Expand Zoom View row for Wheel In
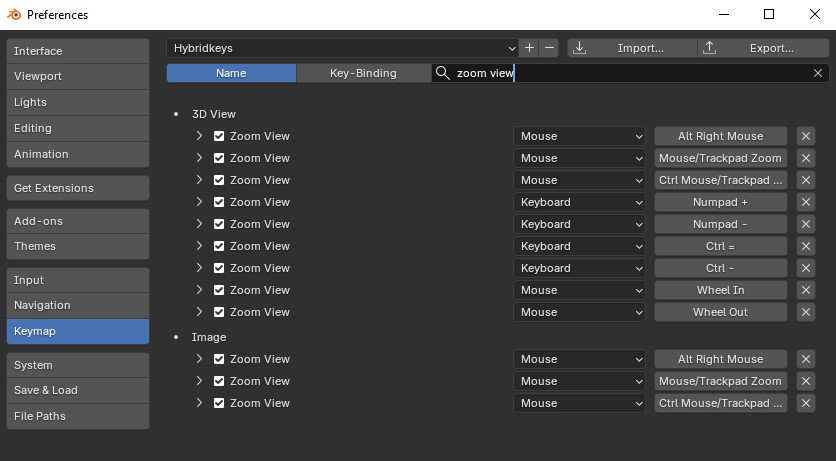Viewport: 836px width, 461px height. (199, 290)
